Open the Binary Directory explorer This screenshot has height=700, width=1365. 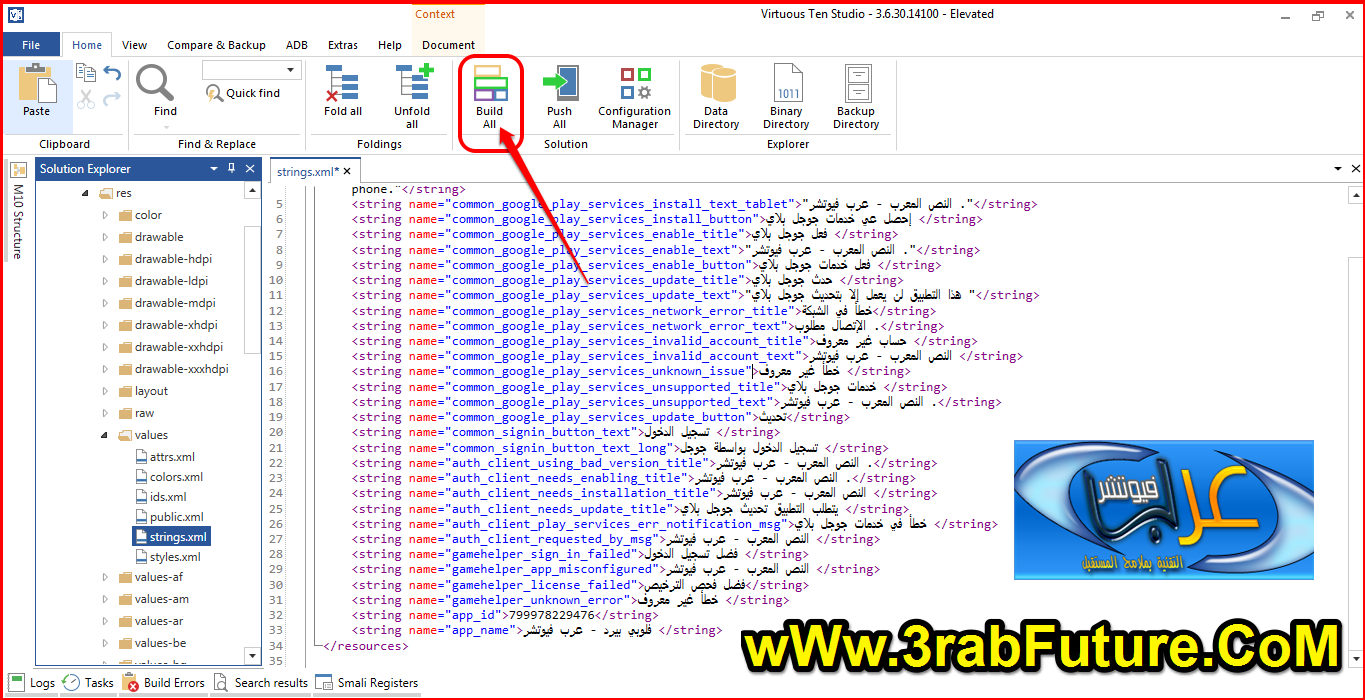(786, 96)
